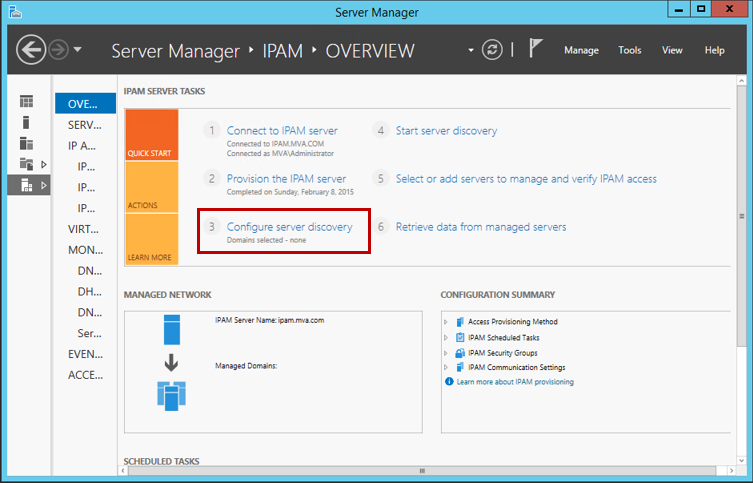Click the IPAM Security Groups lock icon
This screenshot has height=483, width=753.
point(460,353)
